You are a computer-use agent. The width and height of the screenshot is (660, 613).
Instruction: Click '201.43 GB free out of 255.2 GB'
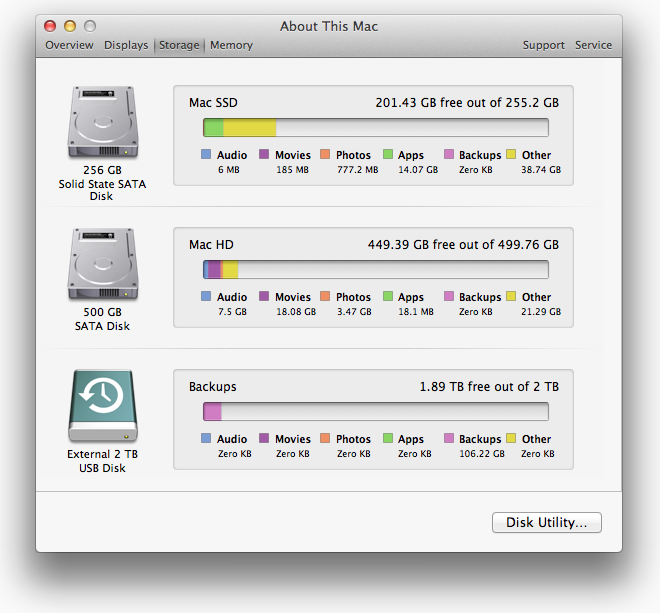pos(467,103)
